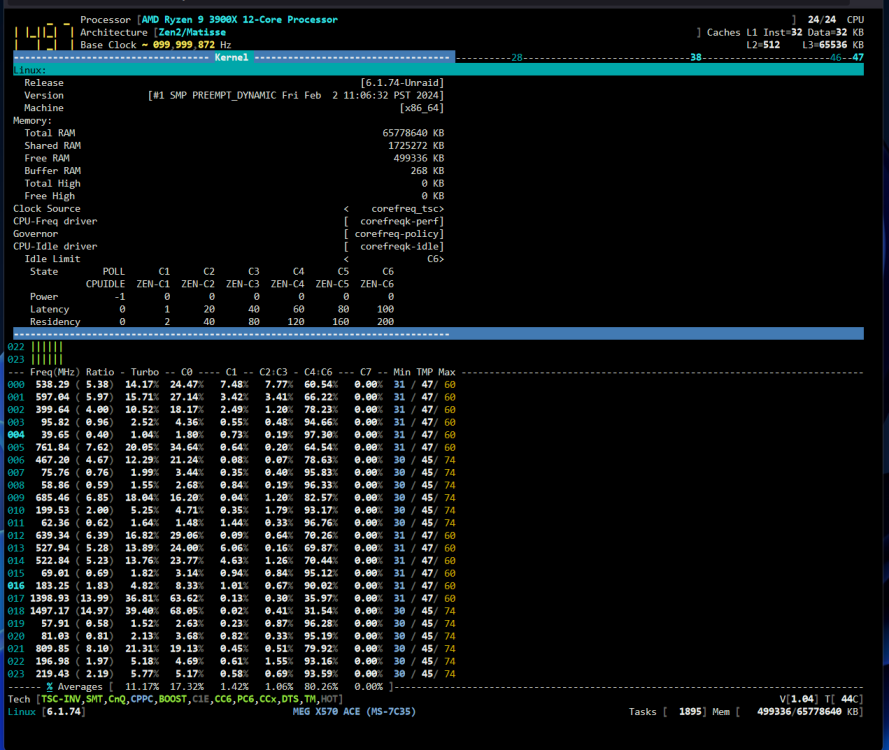The width and height of the screenshot is (889, 750).
Task: Select CPU row 000 at 538.29 MHz
Action: pos(232,385)
